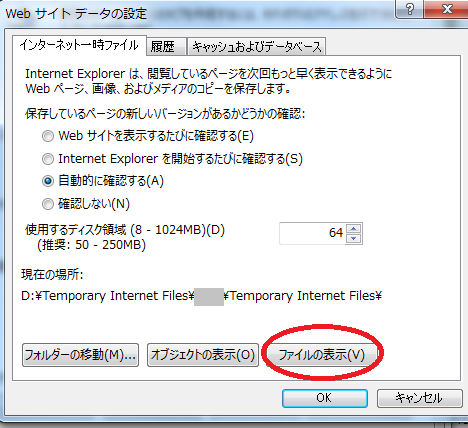
Task: Click フォルダーの移動(M)... button
Action: pos(80,355)
